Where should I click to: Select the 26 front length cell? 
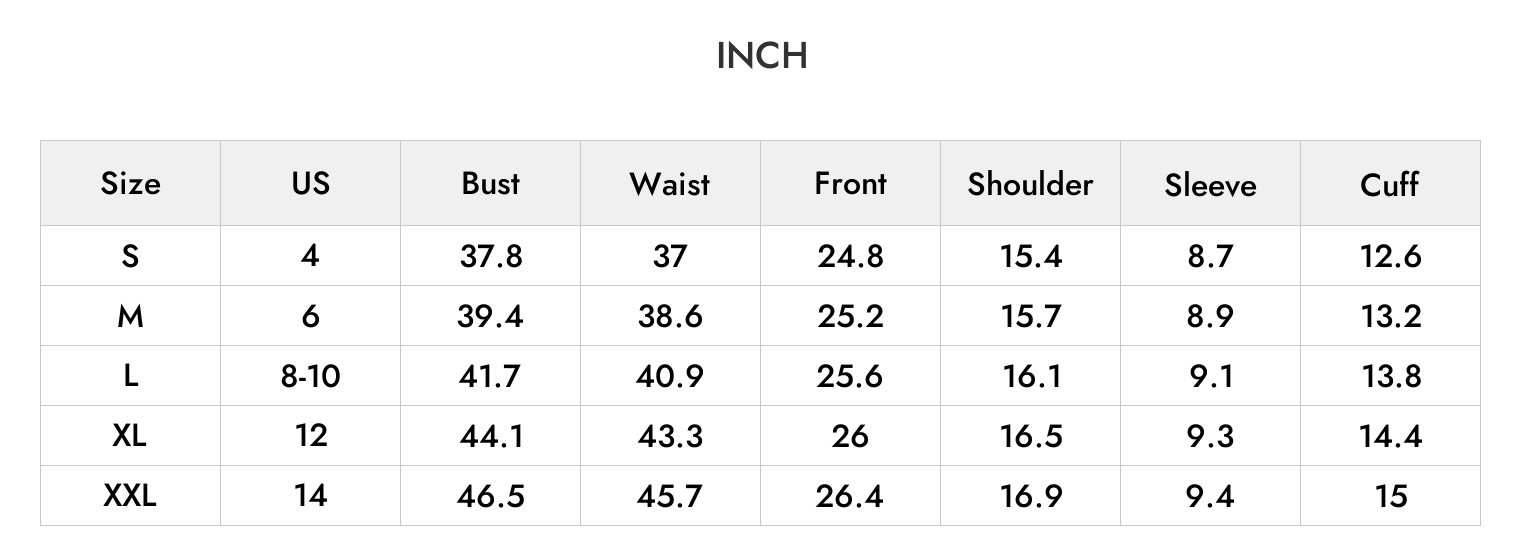pos(850,436)
